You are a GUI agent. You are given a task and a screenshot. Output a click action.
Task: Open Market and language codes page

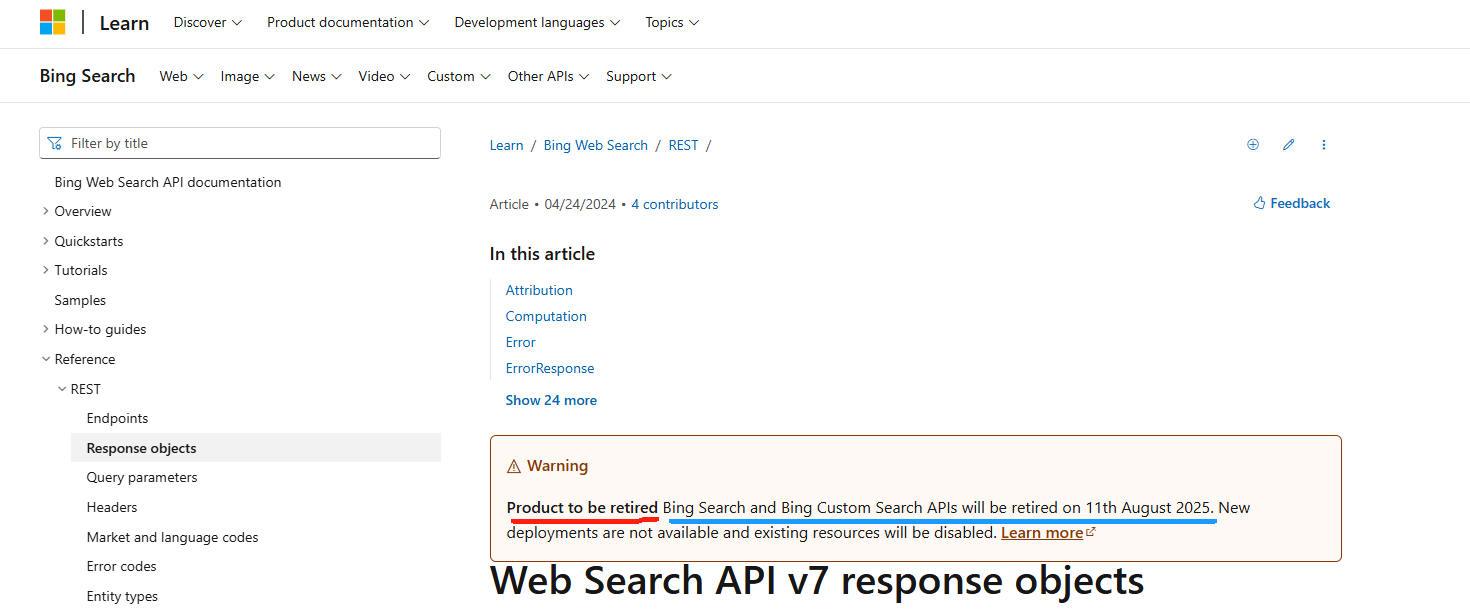[x=172, y=537]
